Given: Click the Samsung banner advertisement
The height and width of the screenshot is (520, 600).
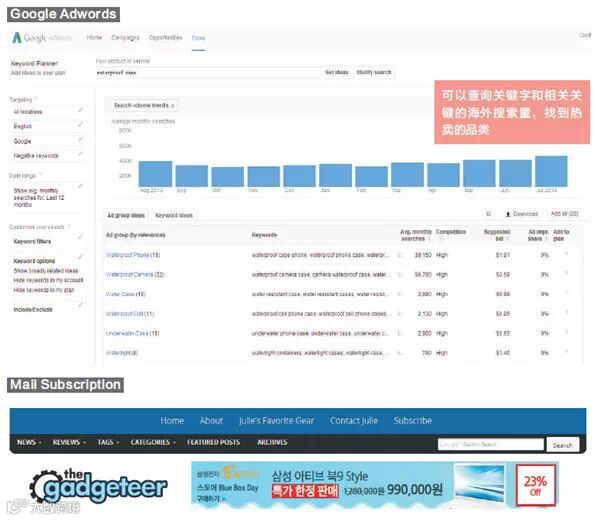Looking at the screenshot, I should (x=375, y=486).
